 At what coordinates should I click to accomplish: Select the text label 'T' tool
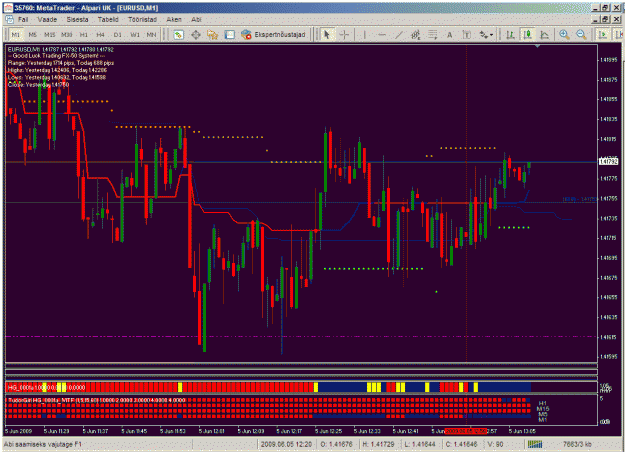tap(466, 35)
